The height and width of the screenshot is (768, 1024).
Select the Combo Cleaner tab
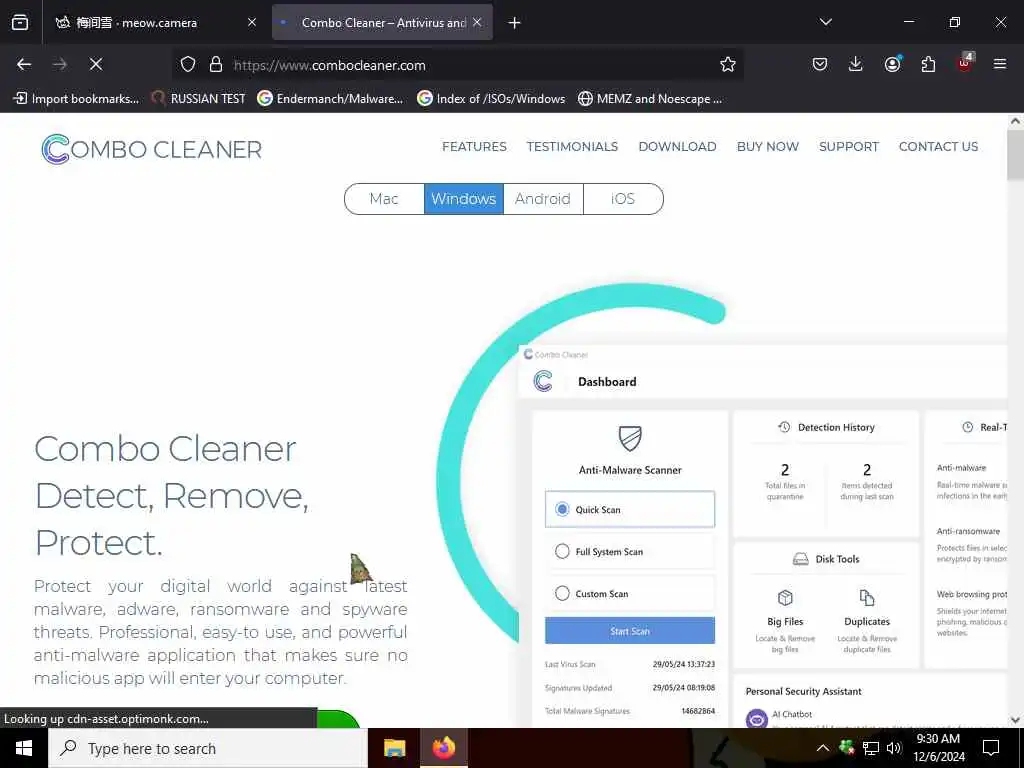[382, 22]
